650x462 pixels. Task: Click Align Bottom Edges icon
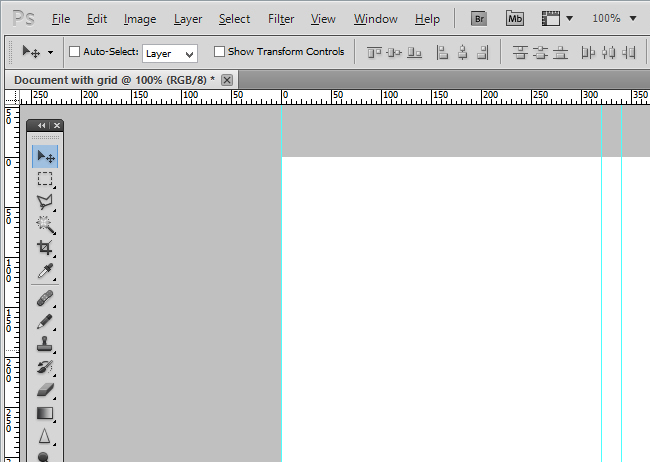tap(414, 53)
